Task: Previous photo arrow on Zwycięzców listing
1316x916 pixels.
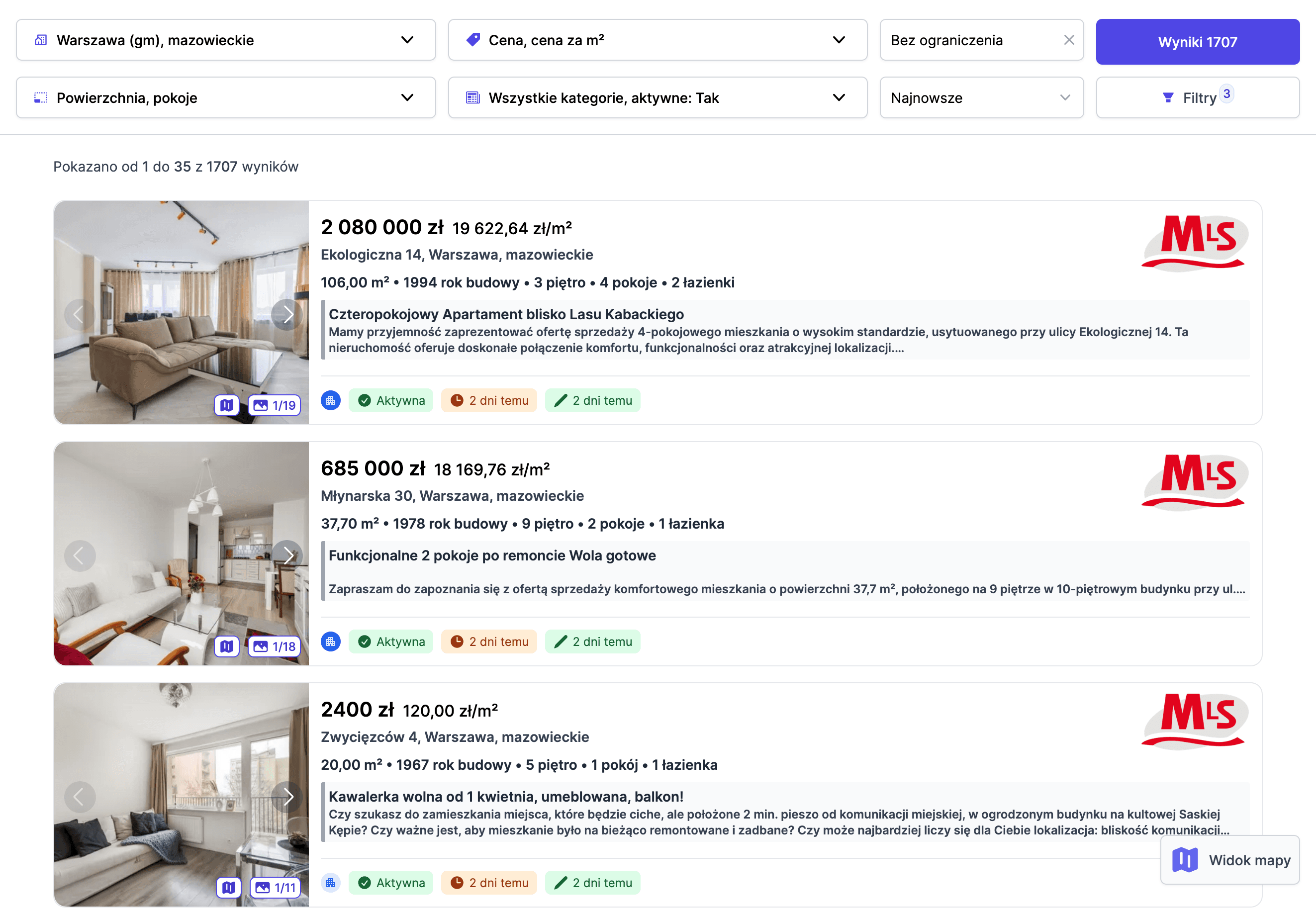Action: pos(79,797)
